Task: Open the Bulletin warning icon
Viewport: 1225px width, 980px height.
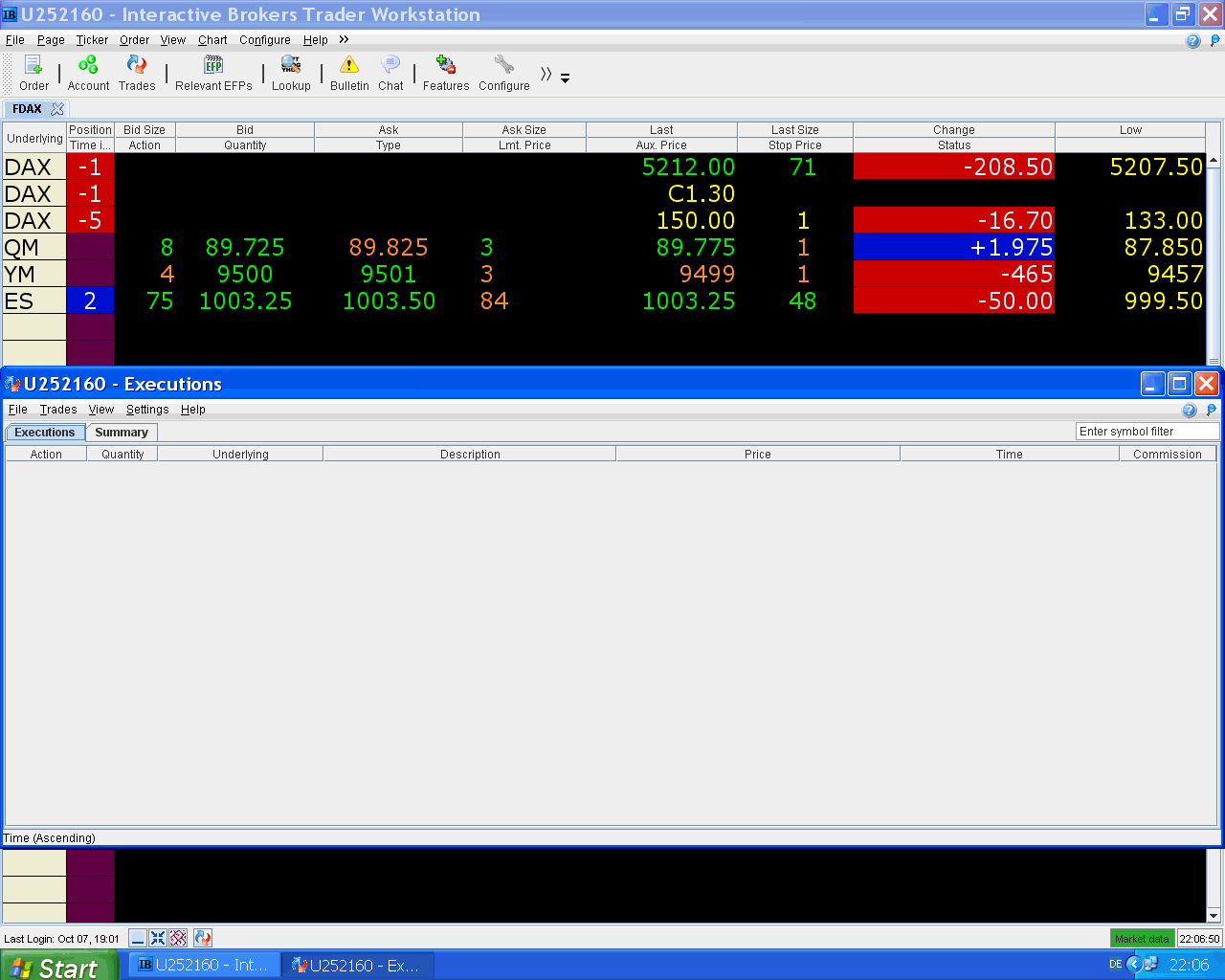Action: (x=349, y=73)
